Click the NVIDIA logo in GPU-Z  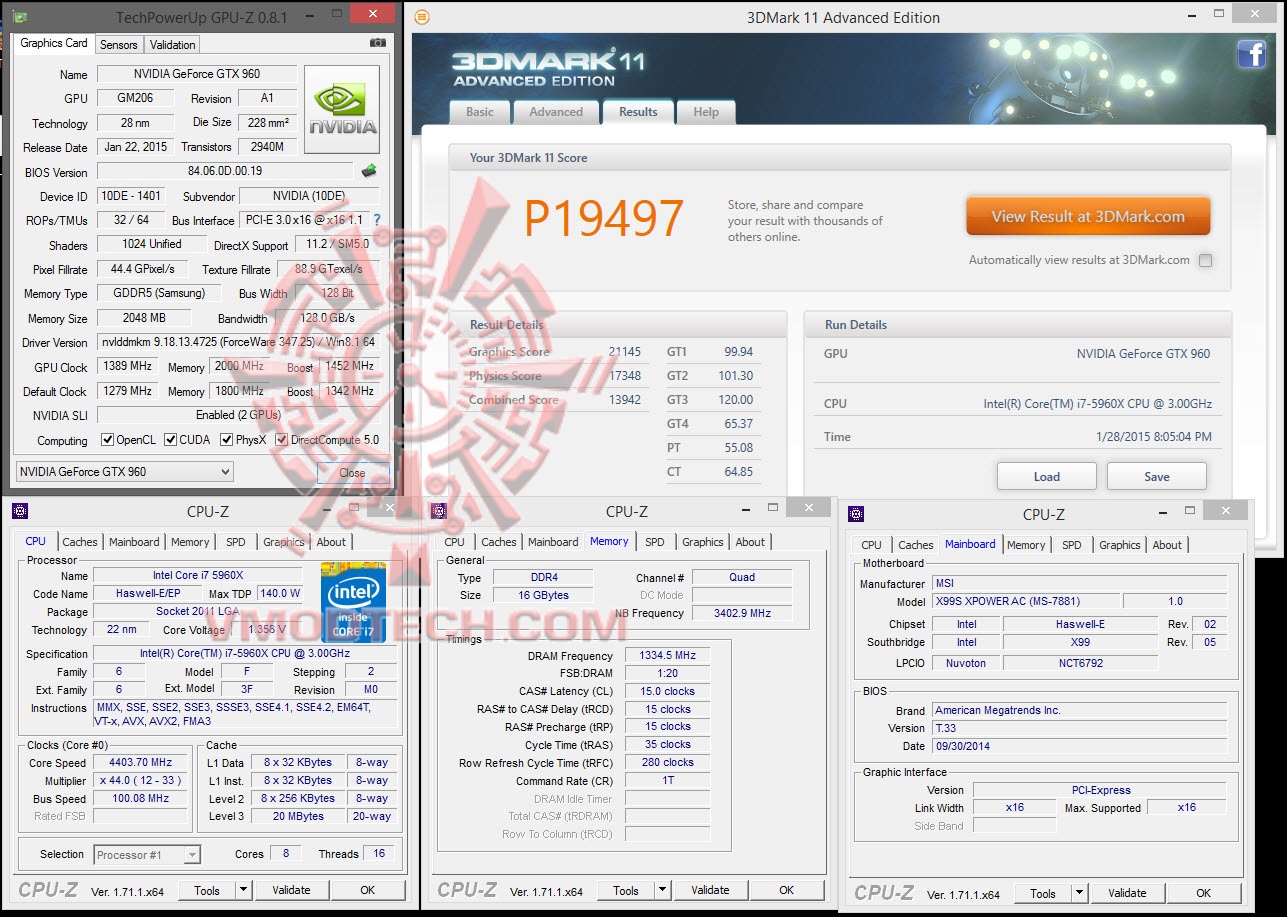342,108
